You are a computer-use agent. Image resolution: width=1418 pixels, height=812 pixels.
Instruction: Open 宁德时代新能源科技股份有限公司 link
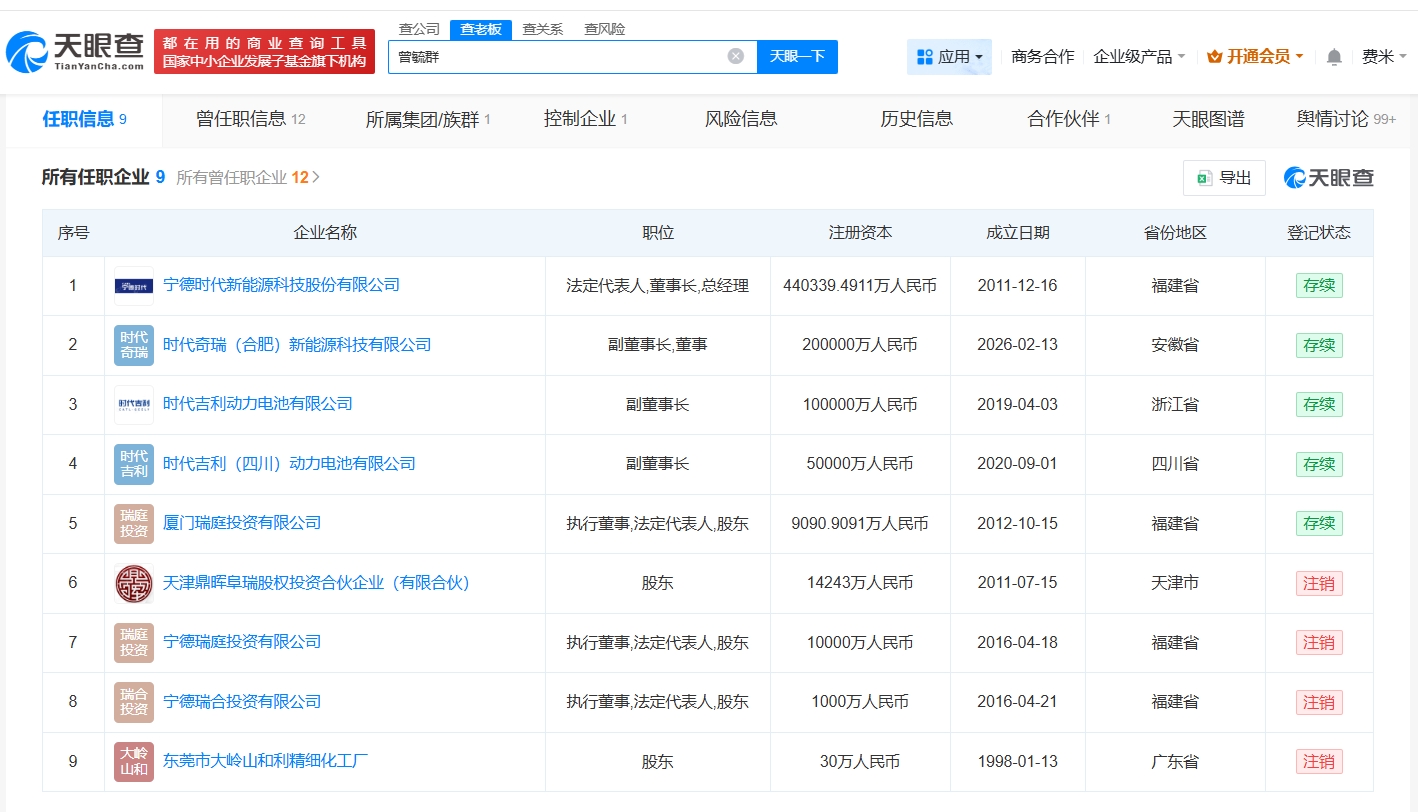pos(281,285)
